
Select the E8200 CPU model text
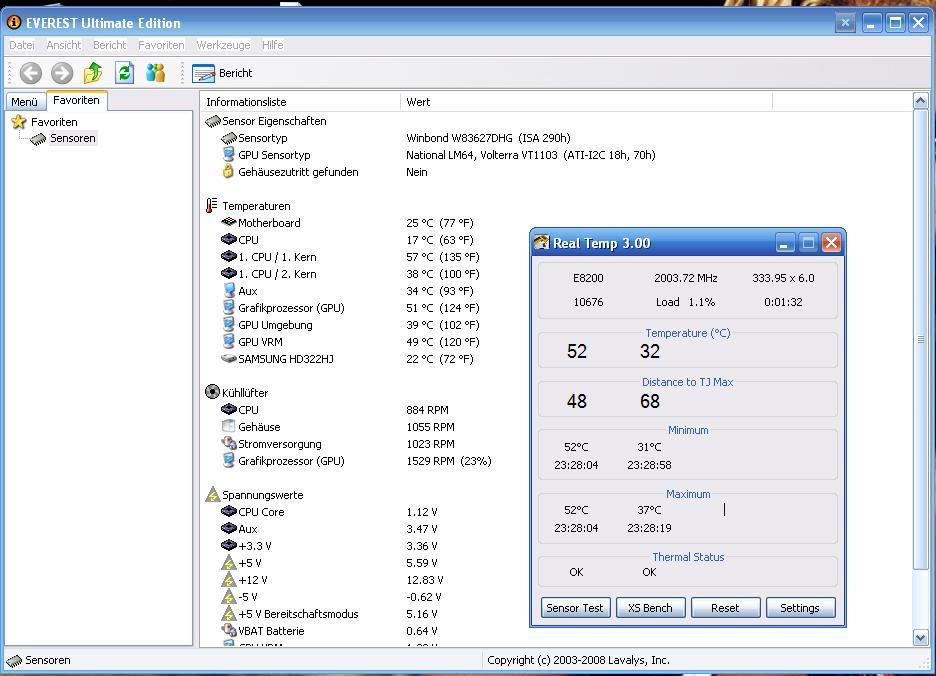tap(588, 278)
